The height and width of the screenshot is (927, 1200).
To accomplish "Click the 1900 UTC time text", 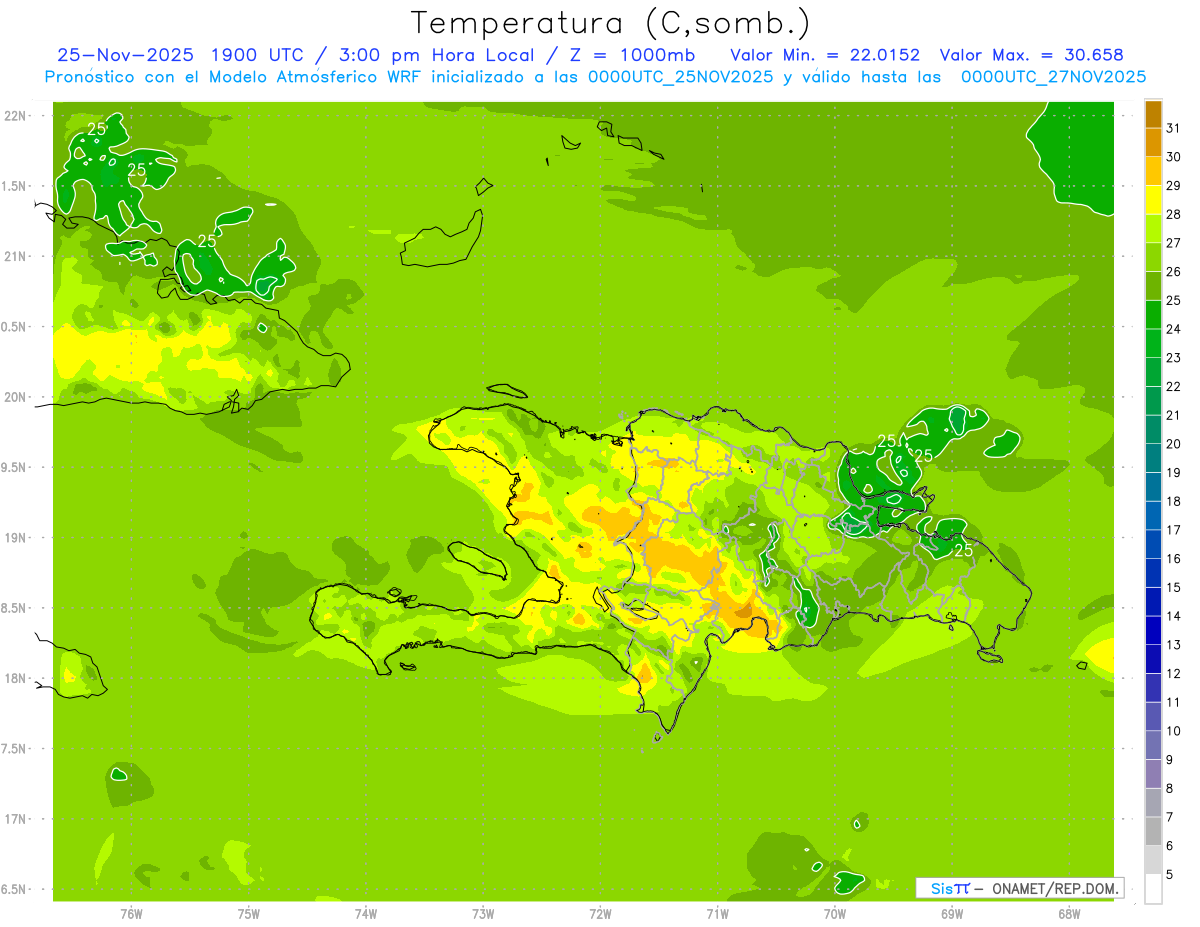I will (x=256, y=55).
